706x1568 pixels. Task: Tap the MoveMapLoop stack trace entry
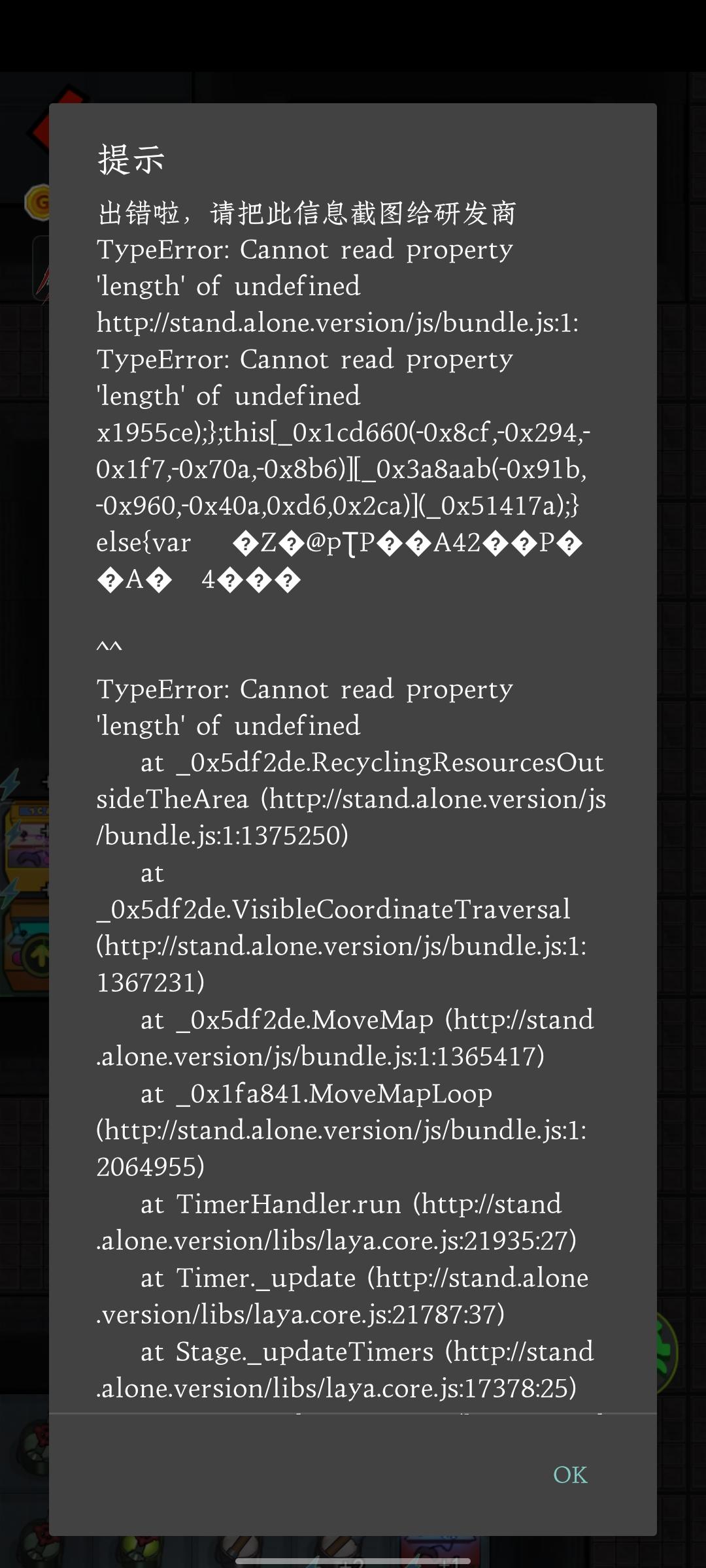tap(342, 1130)
